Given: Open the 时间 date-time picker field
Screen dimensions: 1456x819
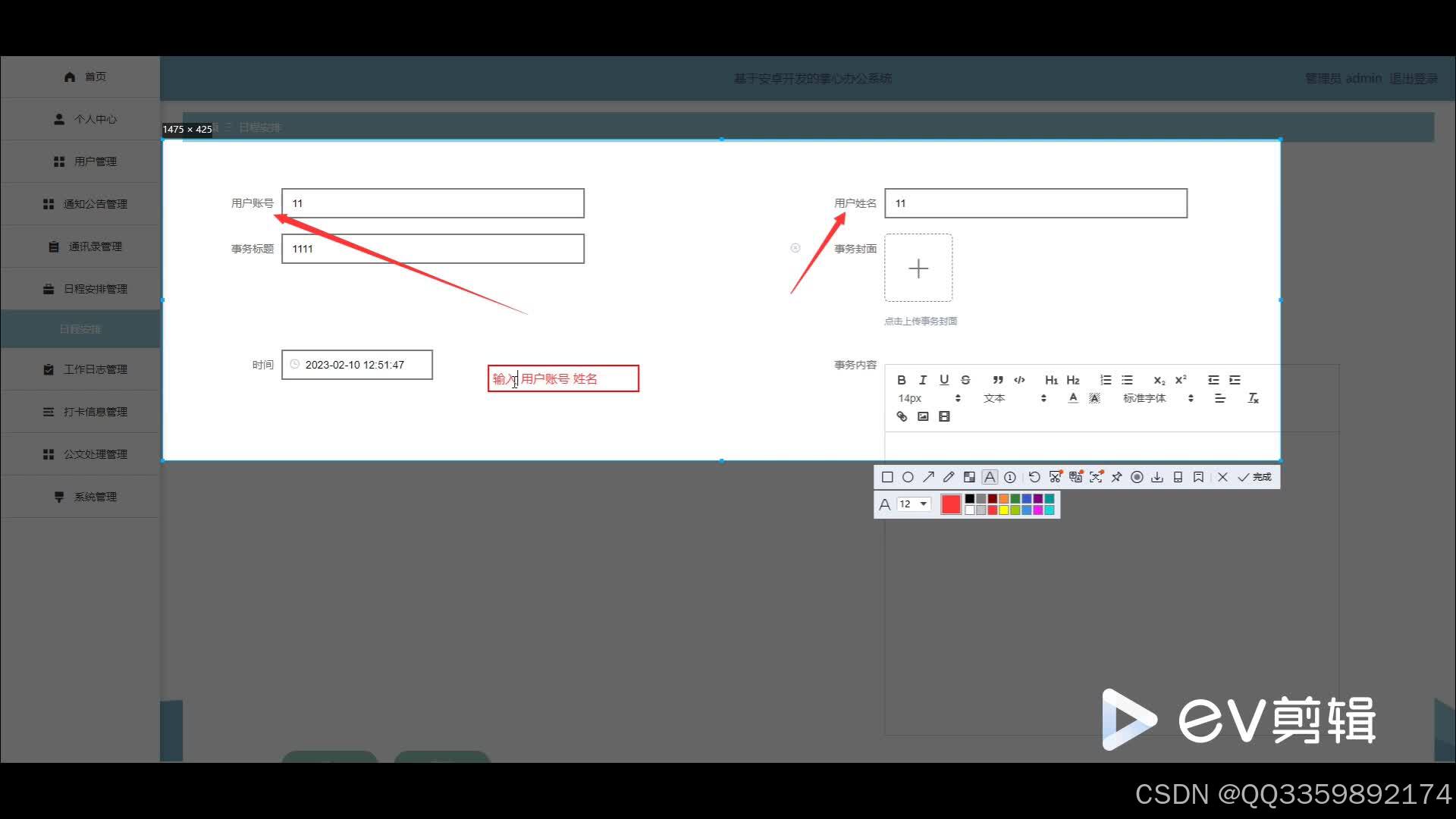Looking at the screenshot, I should point(357,365).
